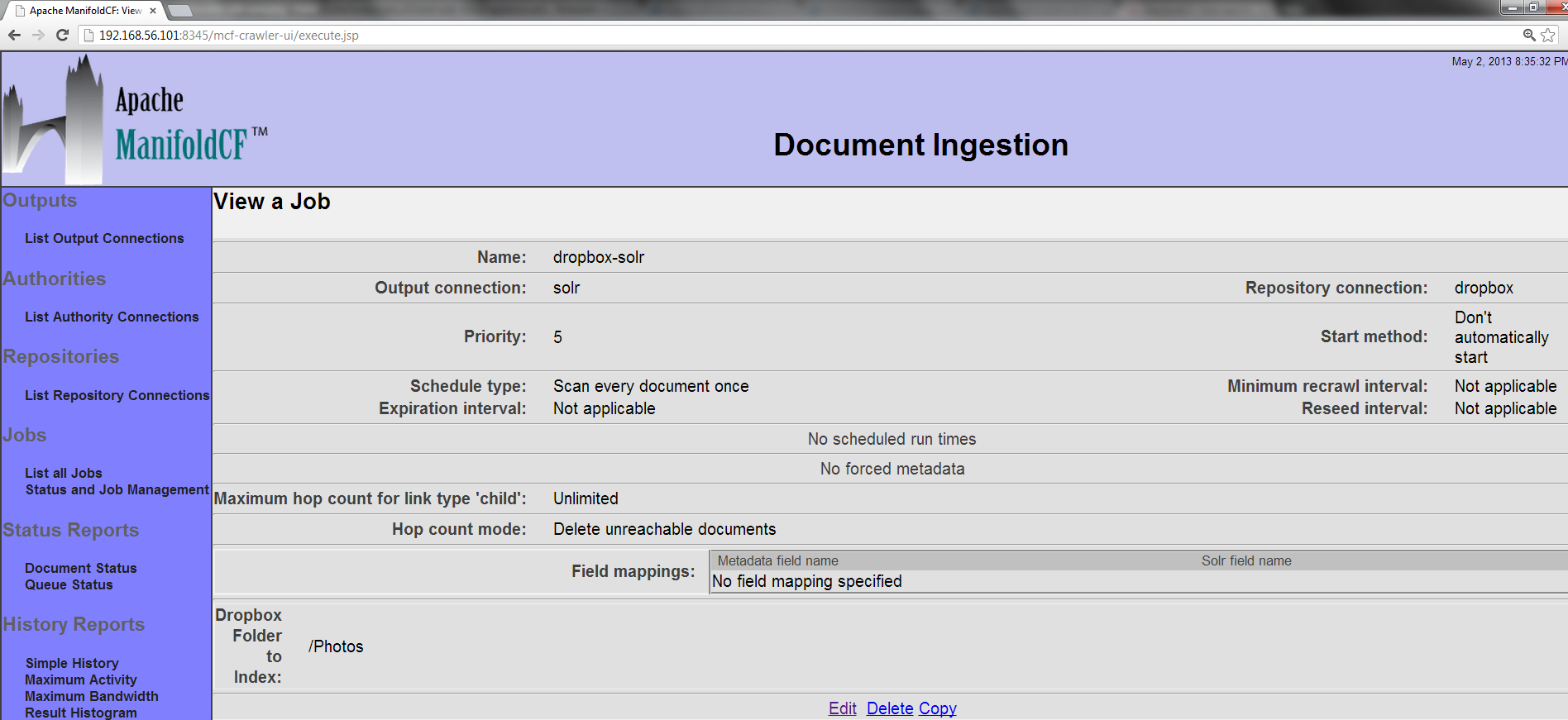Open List Repository Connections
This screenshot has width=1568, height=720.
(117, 395)
